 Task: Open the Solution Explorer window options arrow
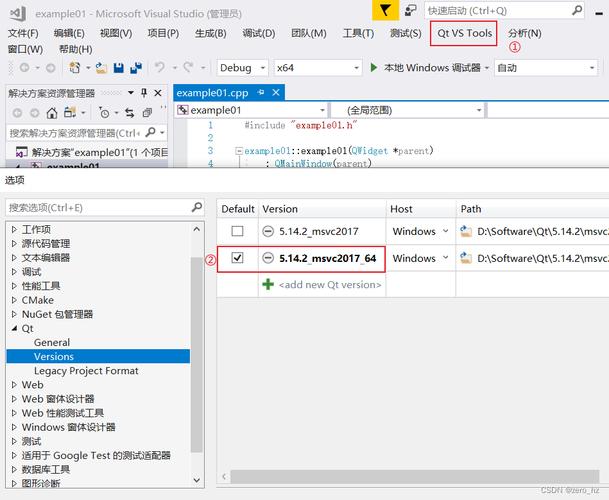pos(131,92)
